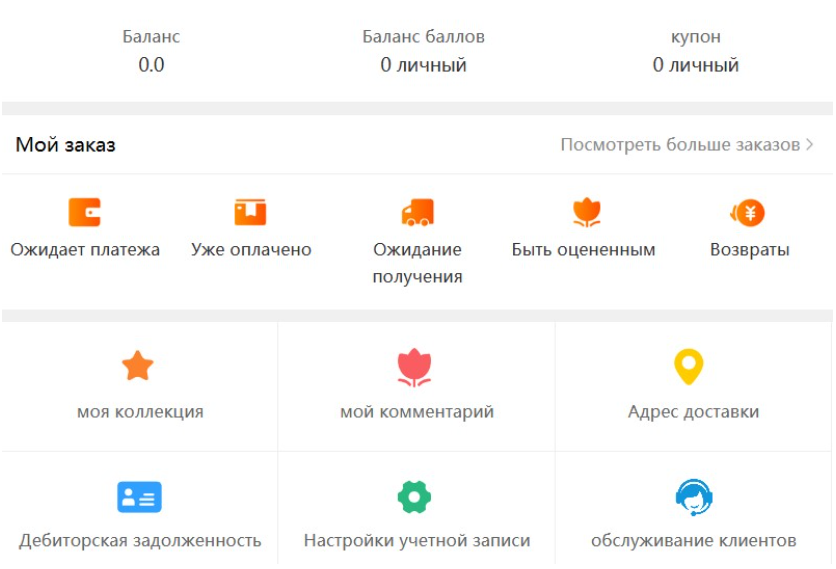
Task: Click the 'Мой заказ' section heading
Action: tap(66, 145)
